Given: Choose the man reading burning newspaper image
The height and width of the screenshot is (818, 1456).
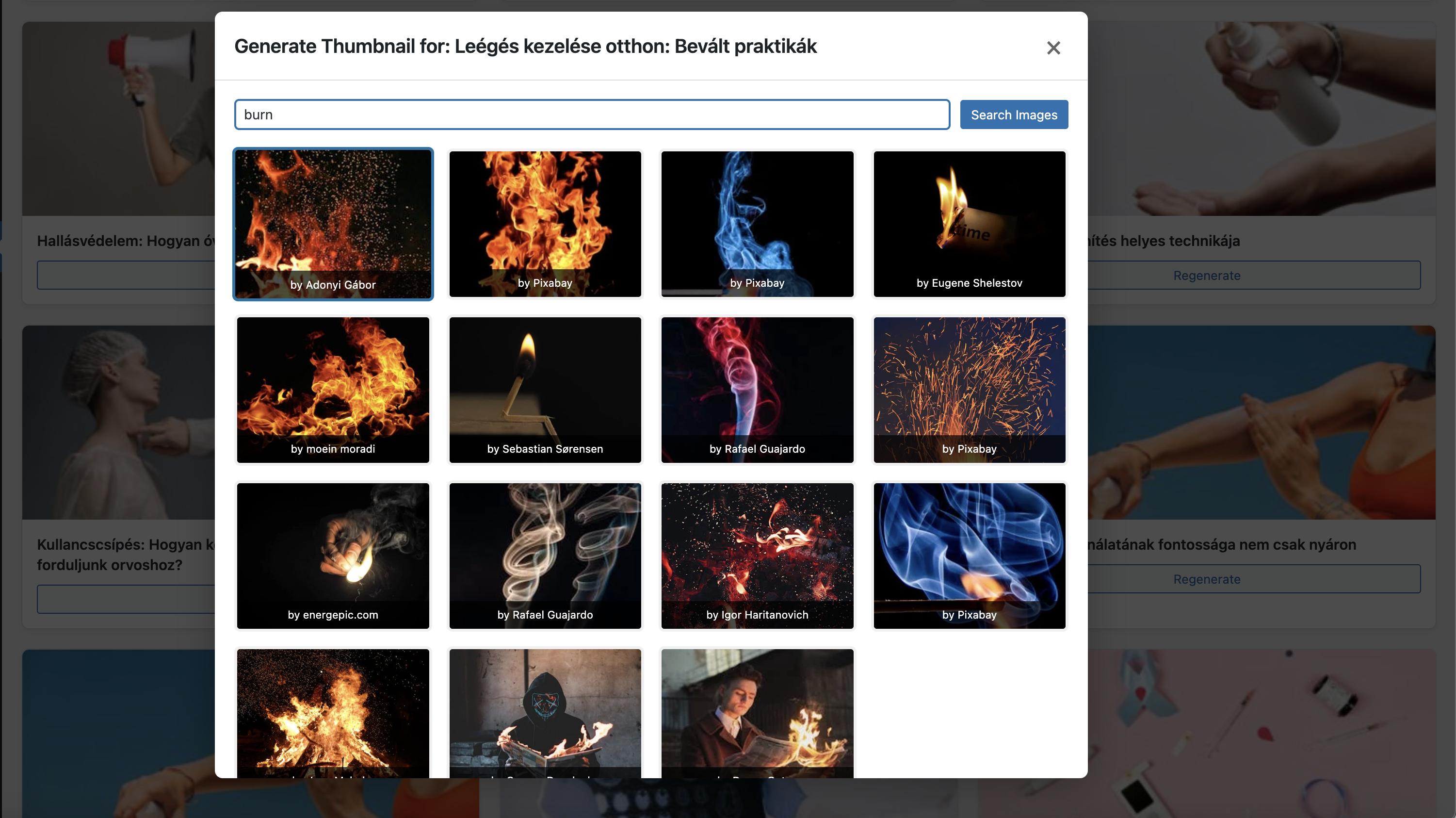Looking at the screenshot, I should [758, 713].
